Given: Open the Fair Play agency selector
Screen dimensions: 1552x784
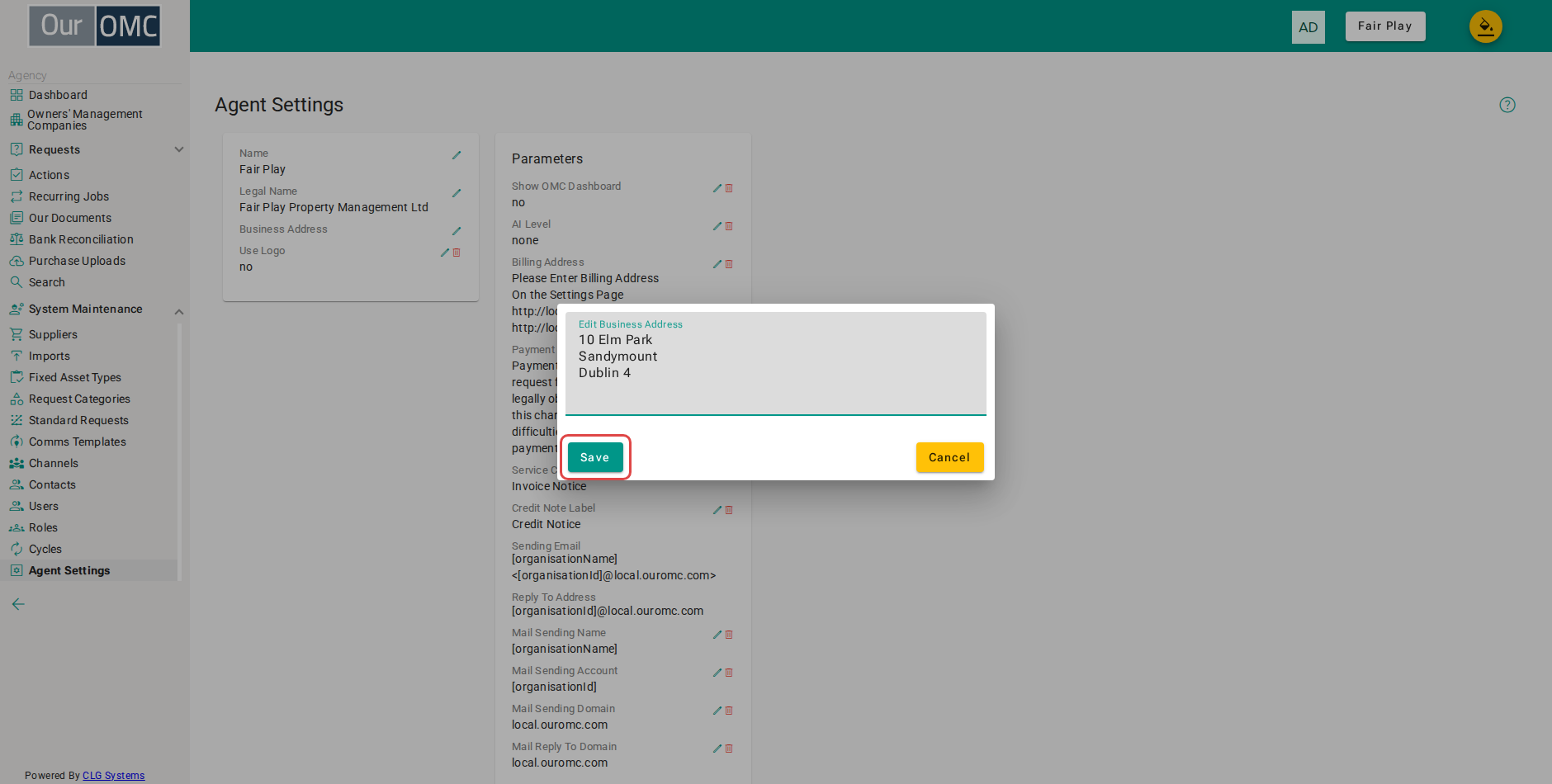Looking at the screenshot, I should (1385, 26).
